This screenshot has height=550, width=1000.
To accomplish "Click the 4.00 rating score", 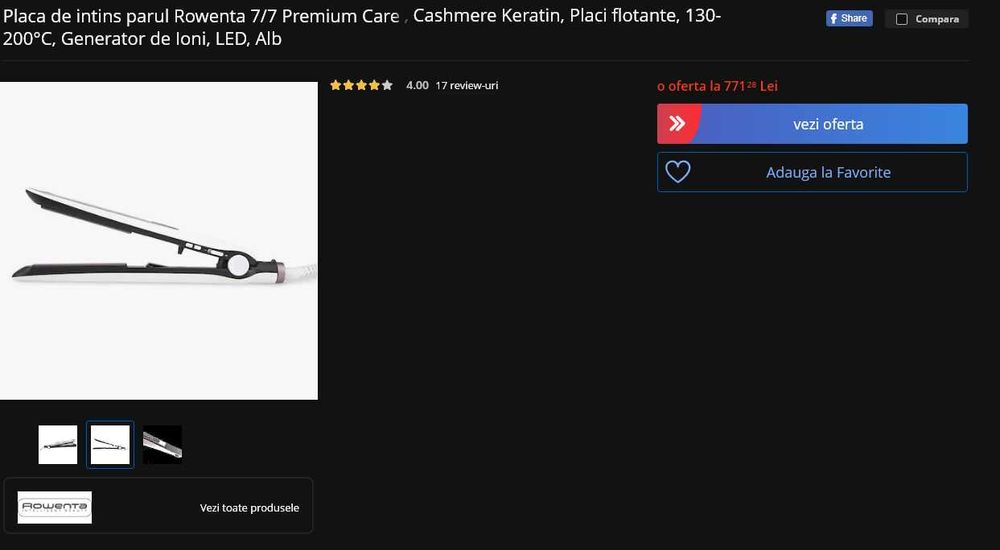I will [x=418, y=85].
